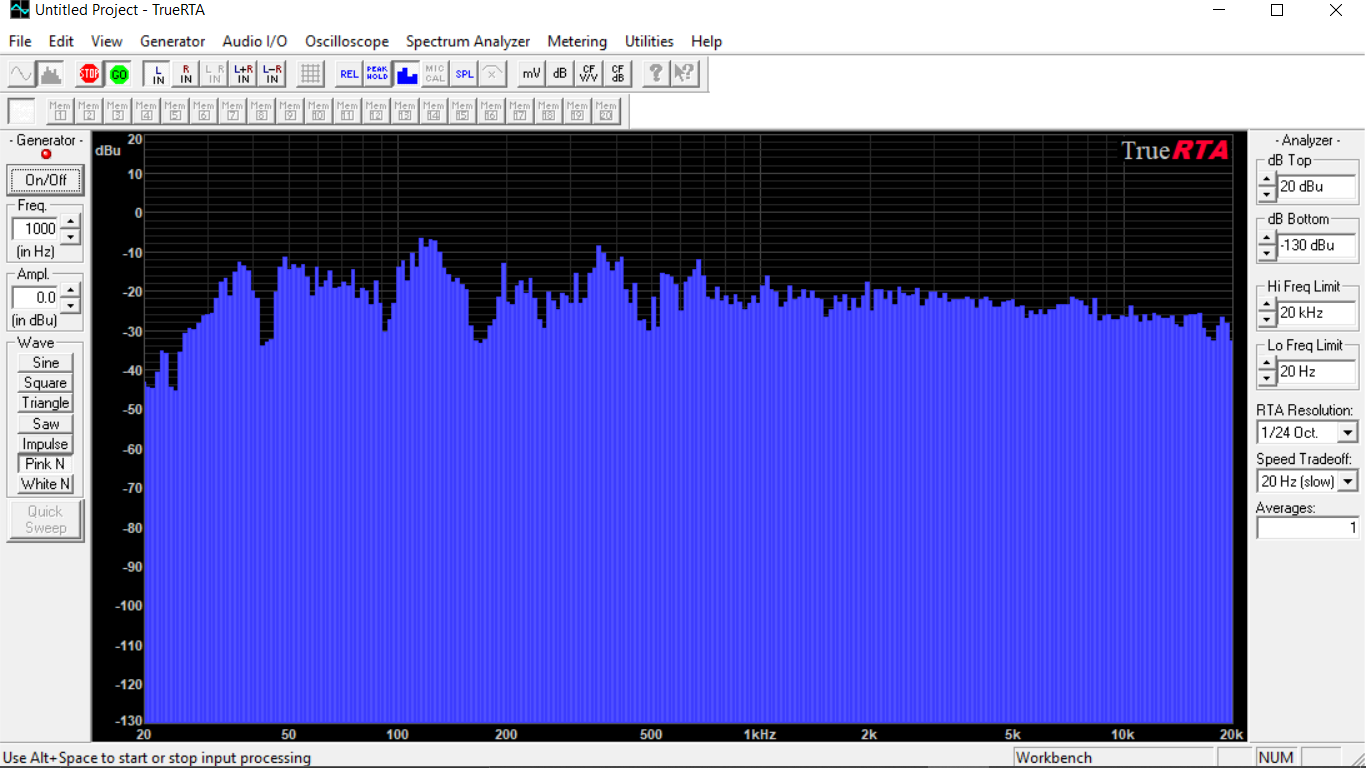Enable Peak Hold in the toolbar

377,74
